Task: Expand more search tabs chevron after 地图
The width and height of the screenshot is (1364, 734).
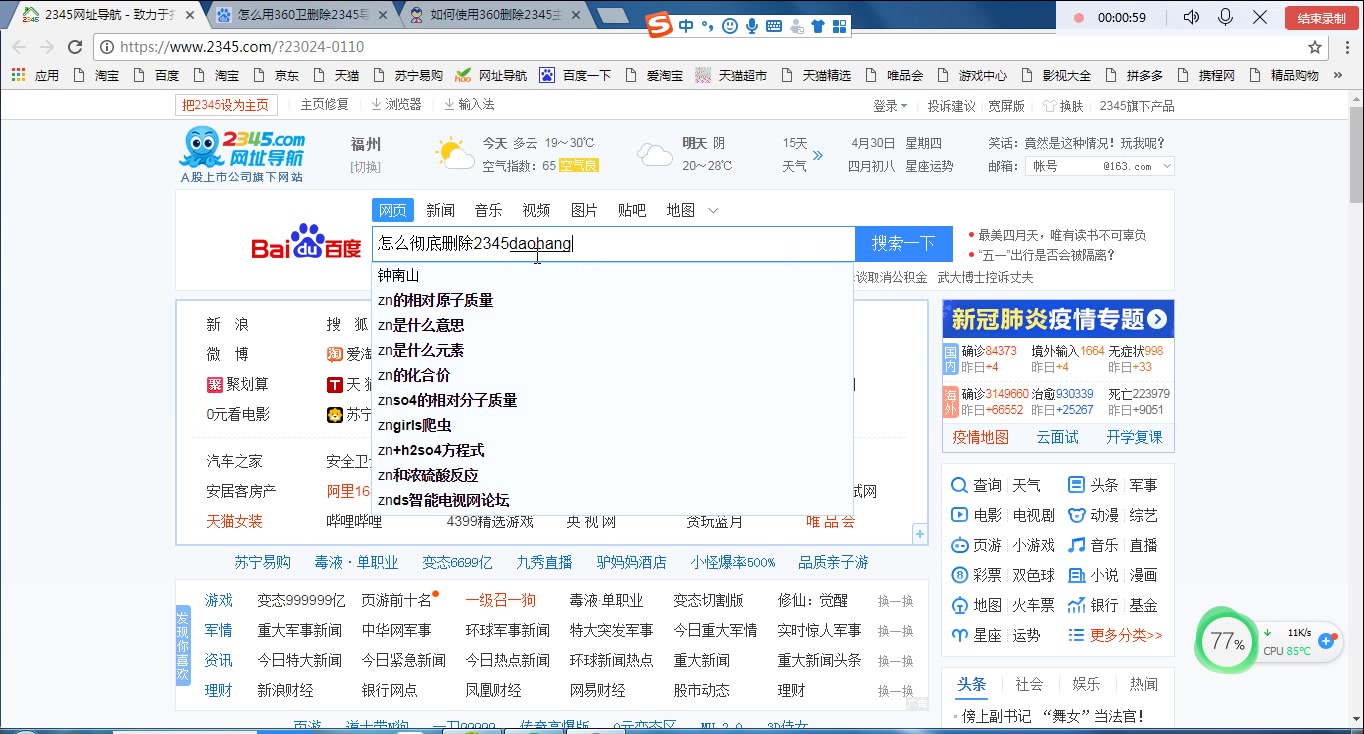Action: coord(713,210)
